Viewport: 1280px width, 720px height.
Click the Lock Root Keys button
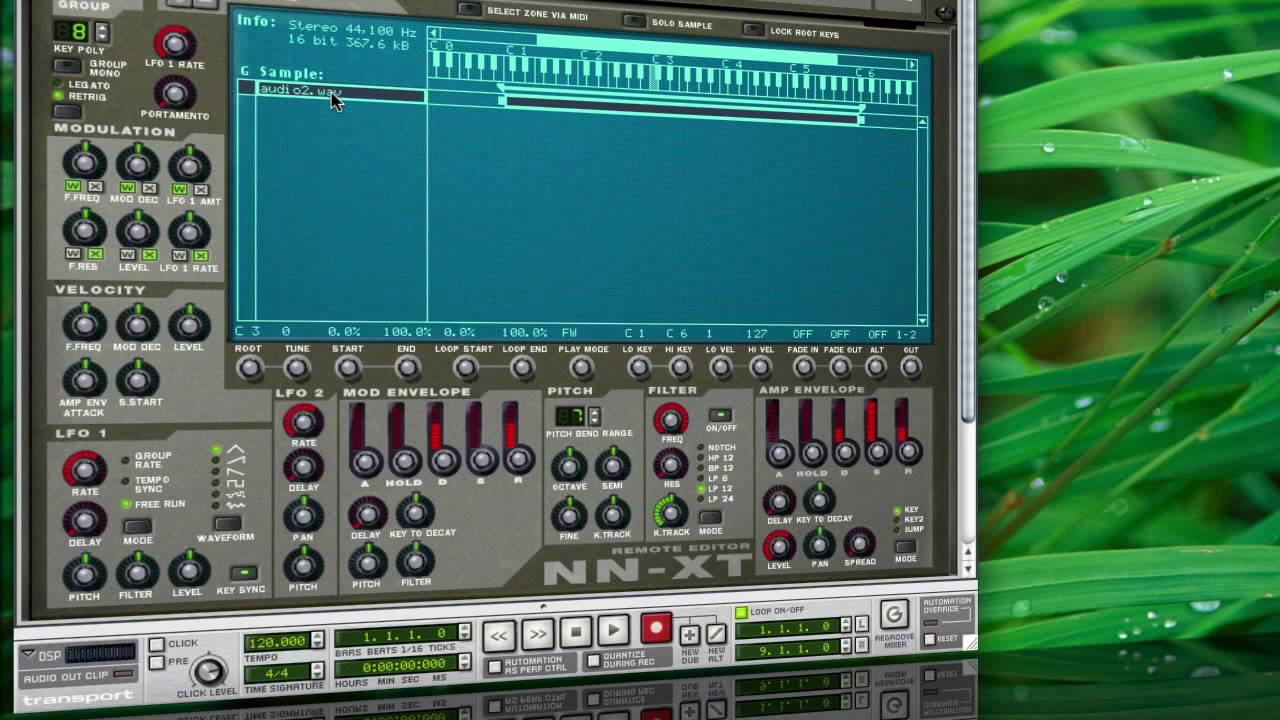[x=752, y=30]
